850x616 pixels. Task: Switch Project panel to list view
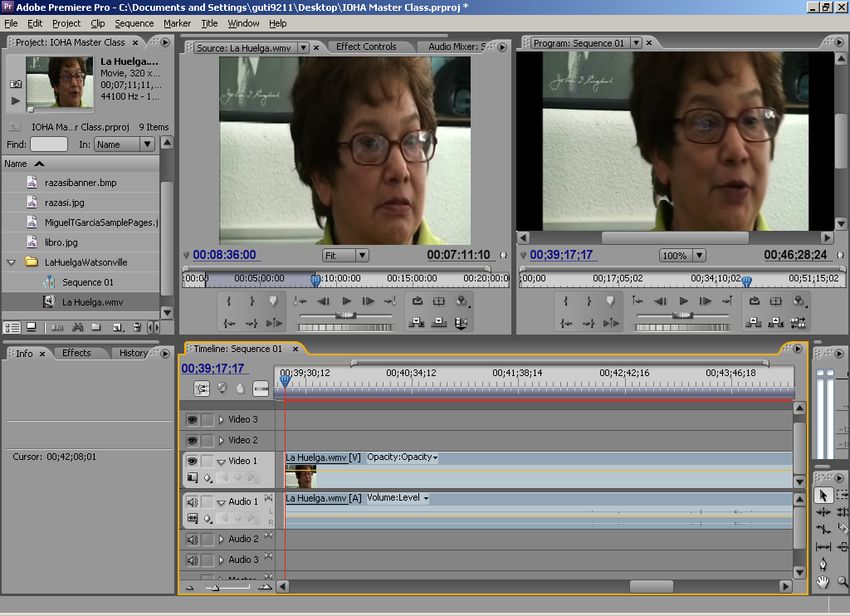[12, 328]
